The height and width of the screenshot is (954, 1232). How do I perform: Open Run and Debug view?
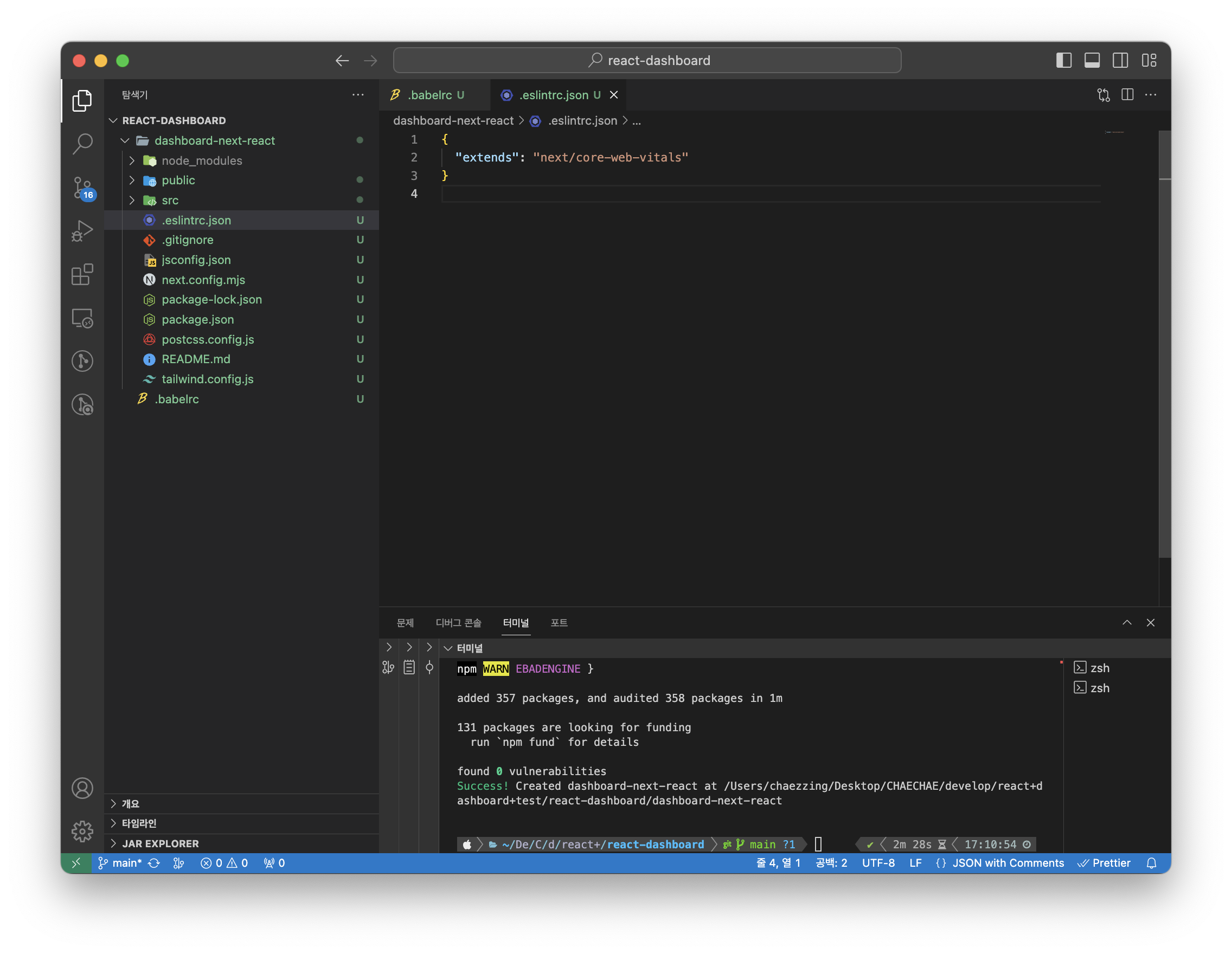tap(82, 231)
